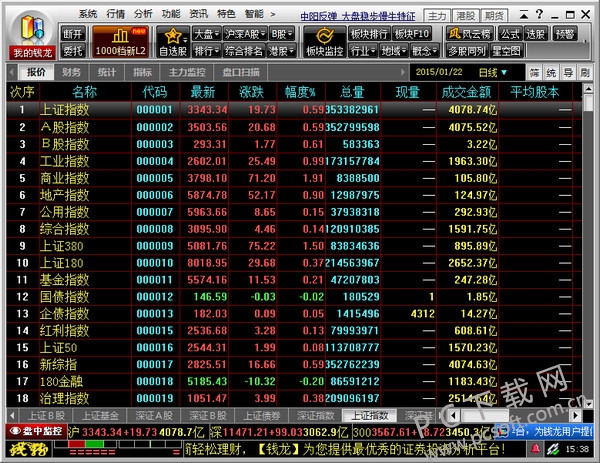The height and width of the screenshot is (463, 600).
Task: Click the 板块F10 button
Action: click(412, 34)
